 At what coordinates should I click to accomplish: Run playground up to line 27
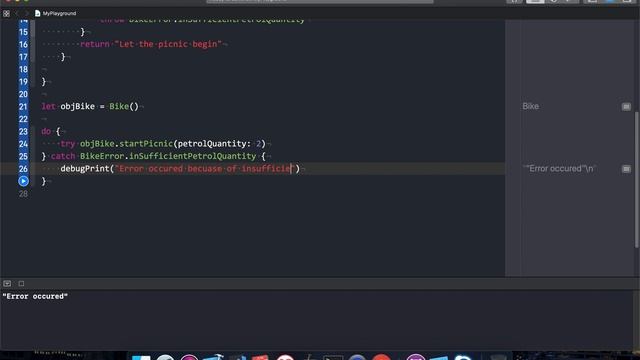click(23, 181)
